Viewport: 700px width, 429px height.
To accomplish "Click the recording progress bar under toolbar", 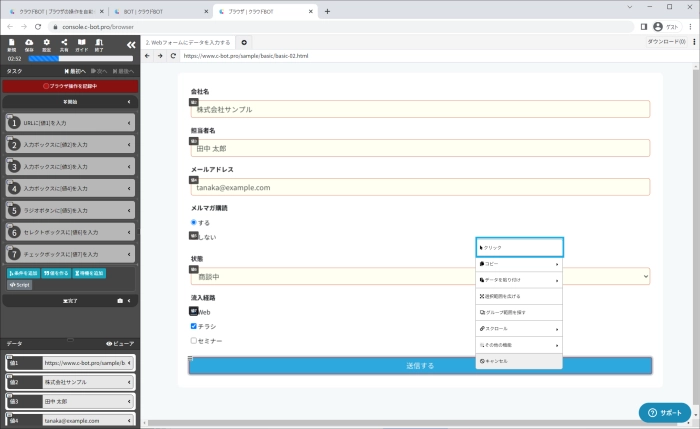I will pyautogui.click(x=80, y=59).
